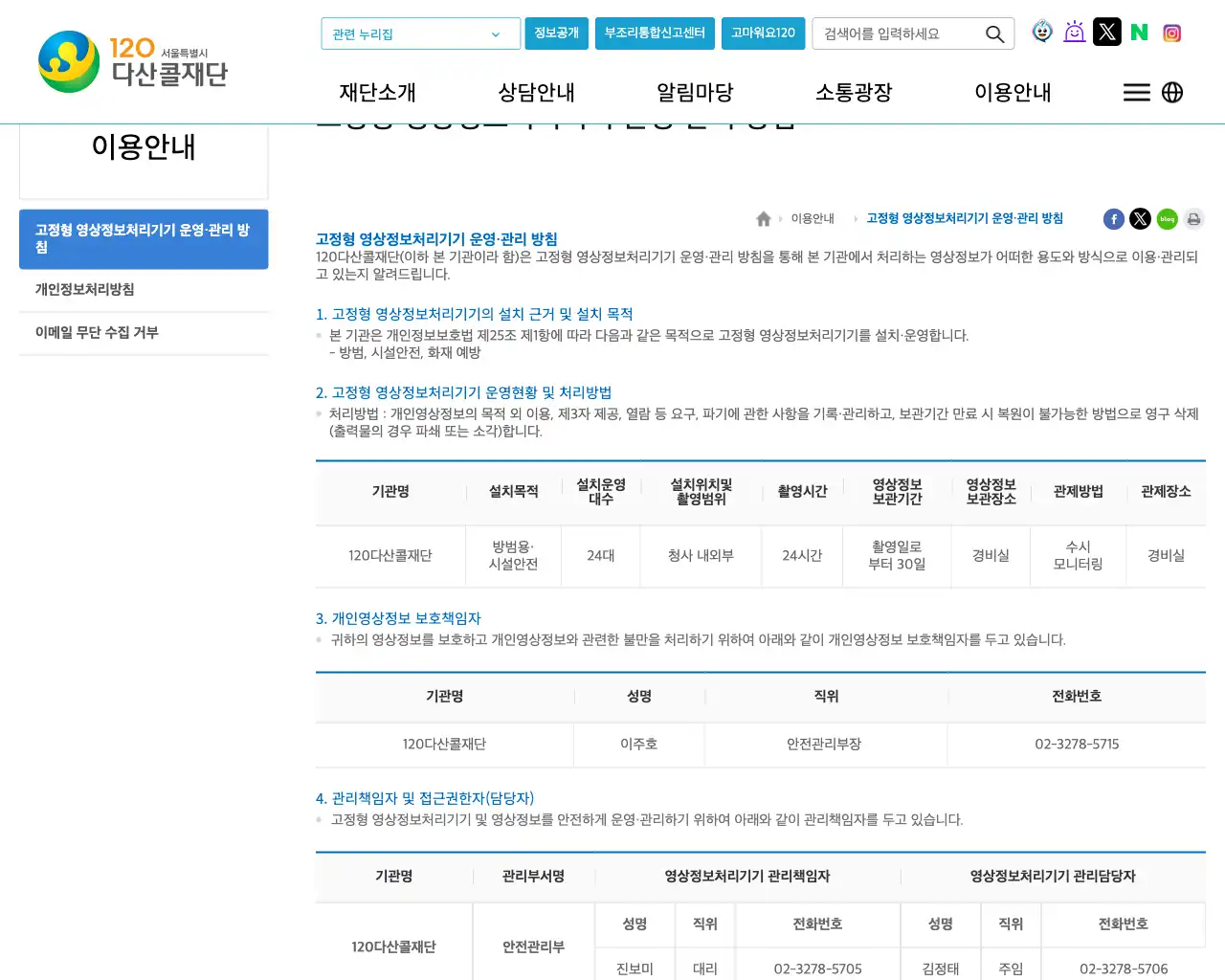This screenshot has width=1225, height=980.
Task: Open the first mascot character icon in header
Action: (x=1042, y=32)
